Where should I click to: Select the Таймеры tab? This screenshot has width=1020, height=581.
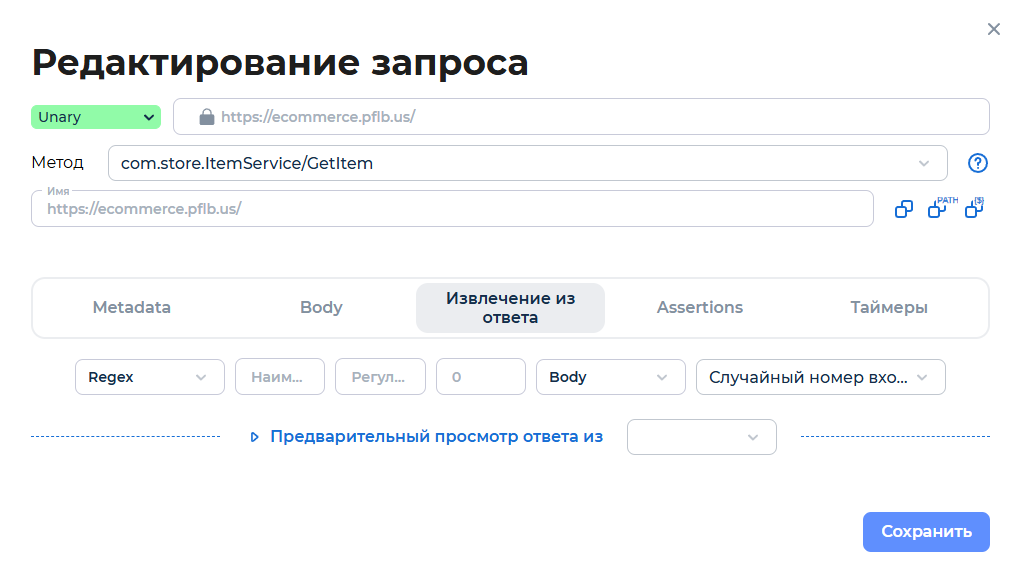click(888, 307)
